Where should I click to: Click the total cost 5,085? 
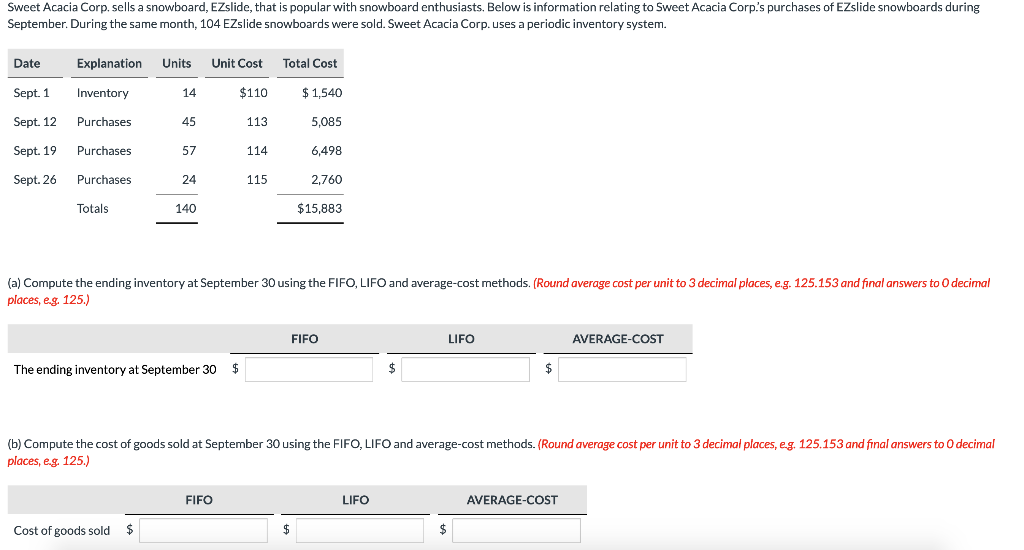tap(327, 121)
